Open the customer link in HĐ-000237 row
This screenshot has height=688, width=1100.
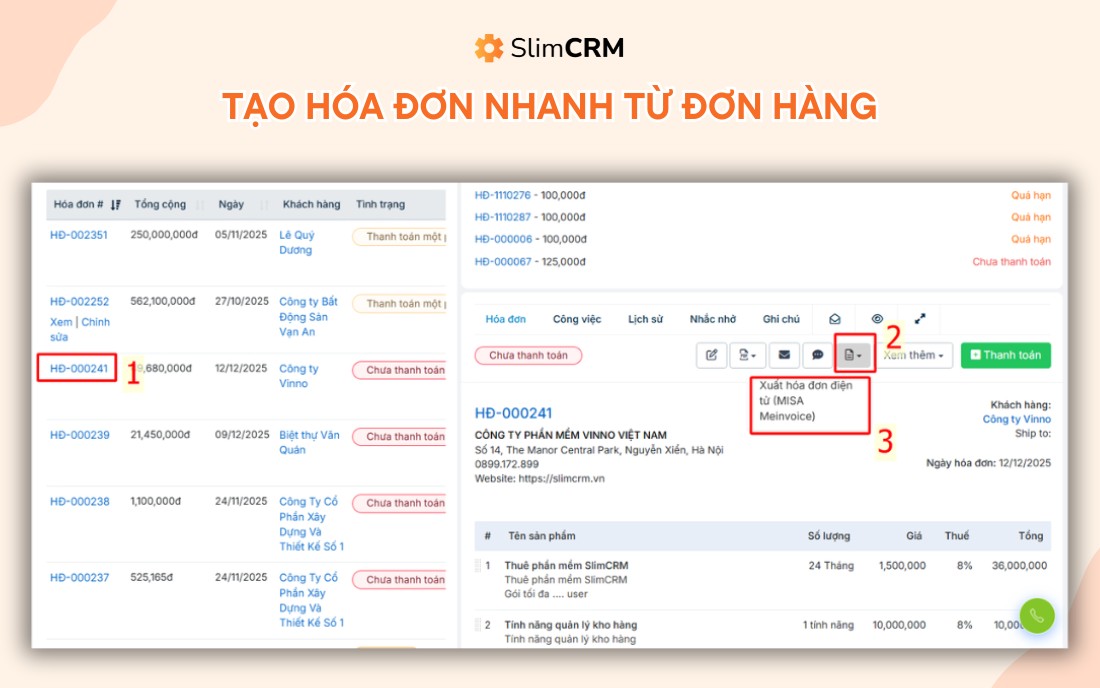coord(311,600)
